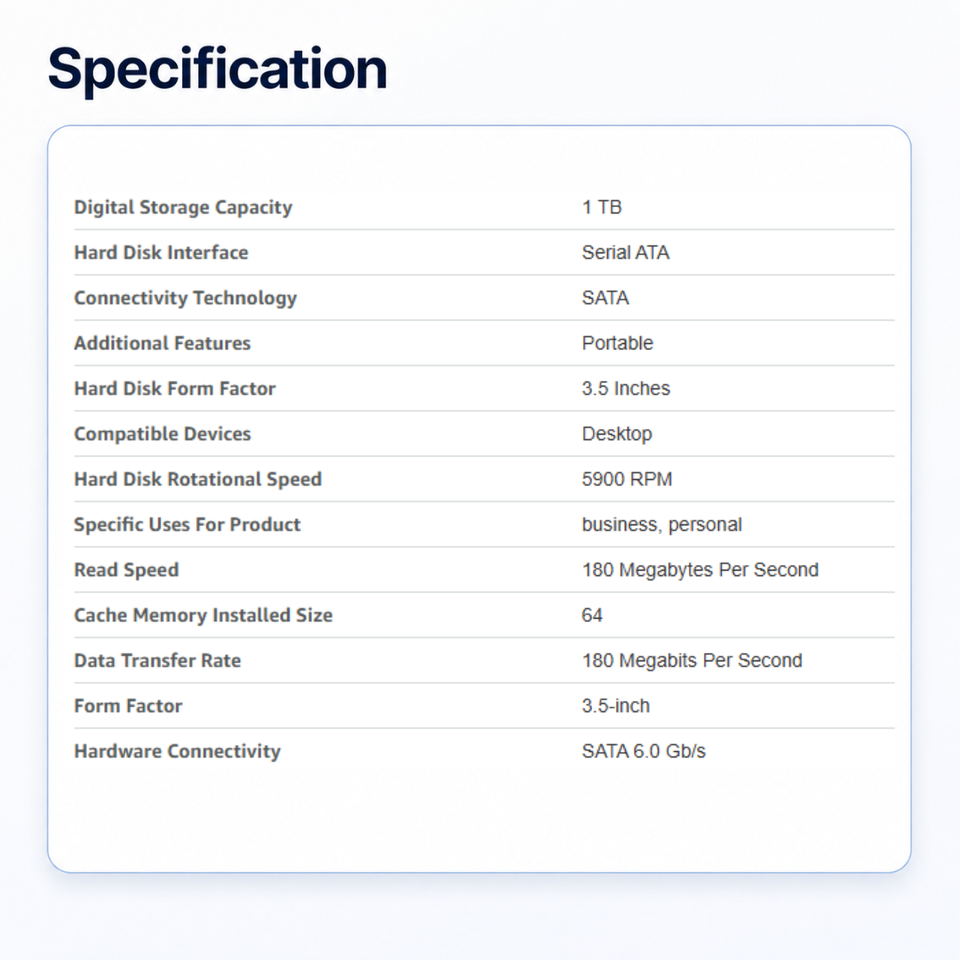
Task: Click the SATA 6.0 Gb/s value
Action: (x=643, y=751)
